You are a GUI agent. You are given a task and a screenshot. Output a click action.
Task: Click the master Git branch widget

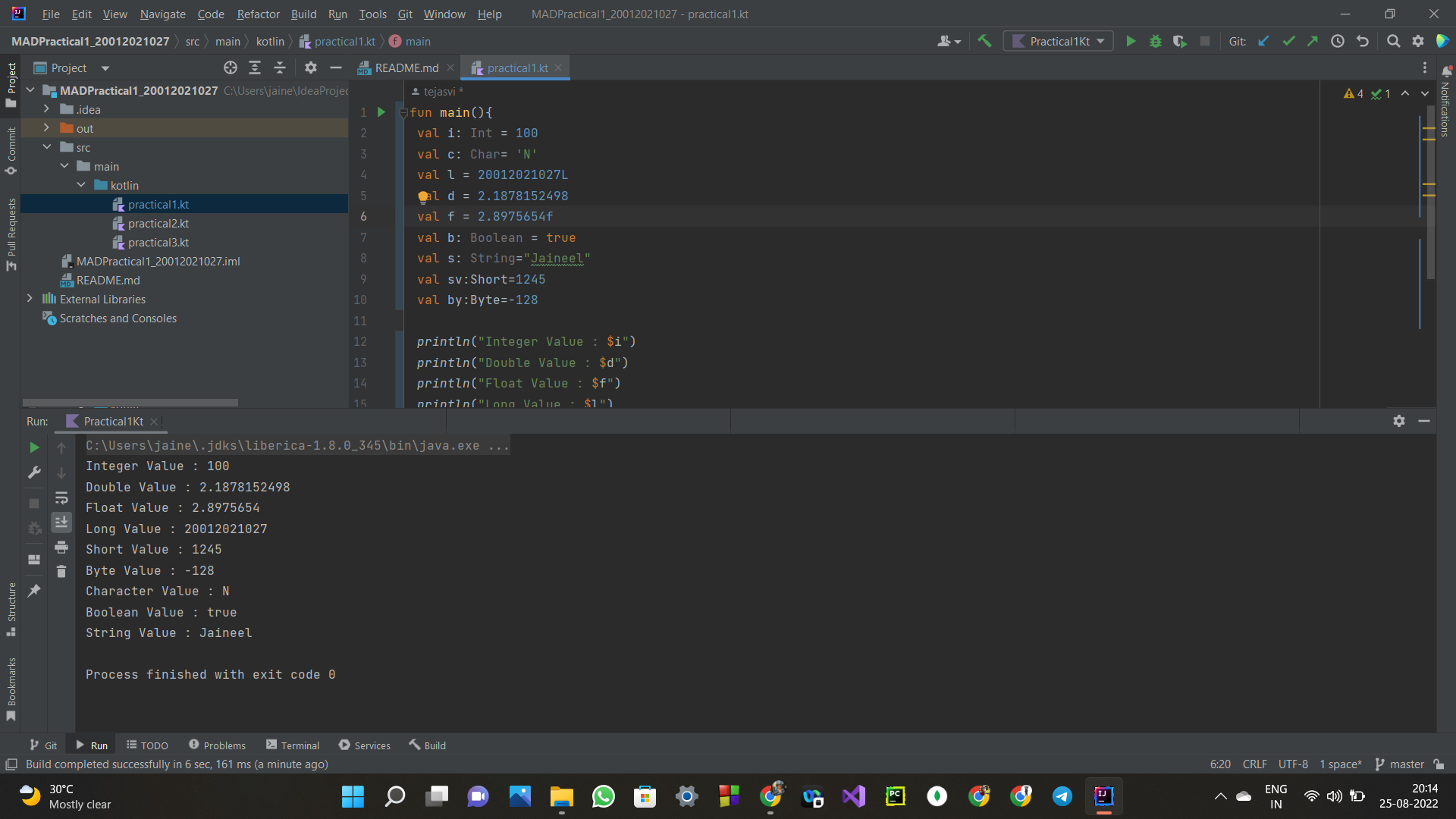point(1400,764)
